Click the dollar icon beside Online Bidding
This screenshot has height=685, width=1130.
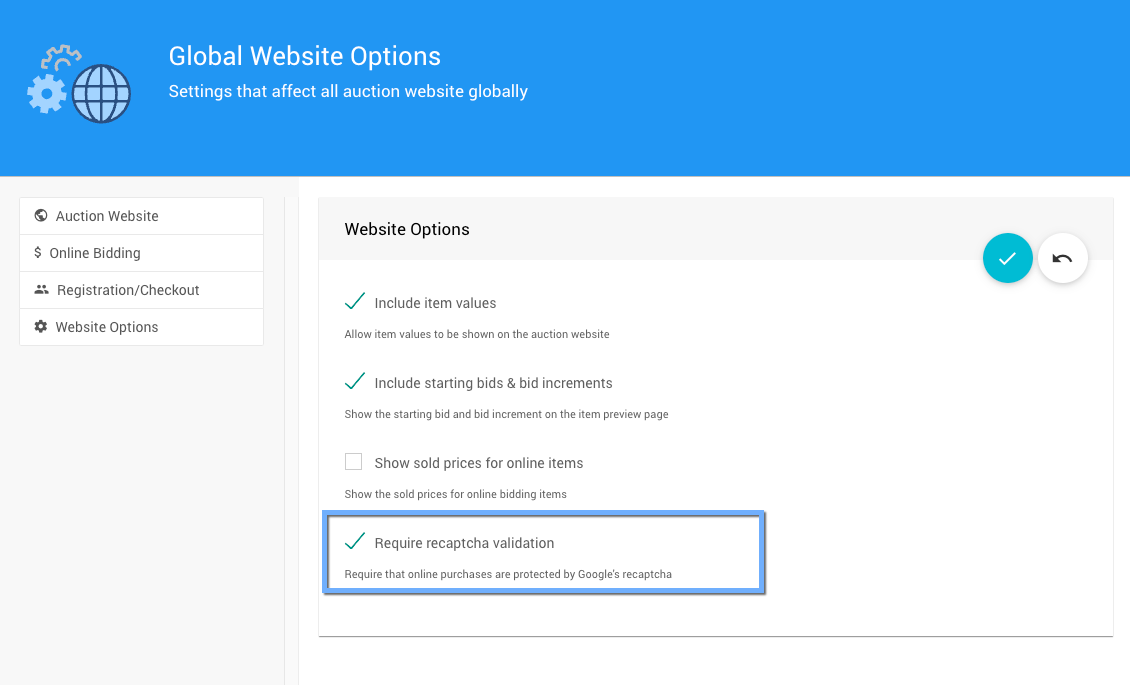point(38,253)
